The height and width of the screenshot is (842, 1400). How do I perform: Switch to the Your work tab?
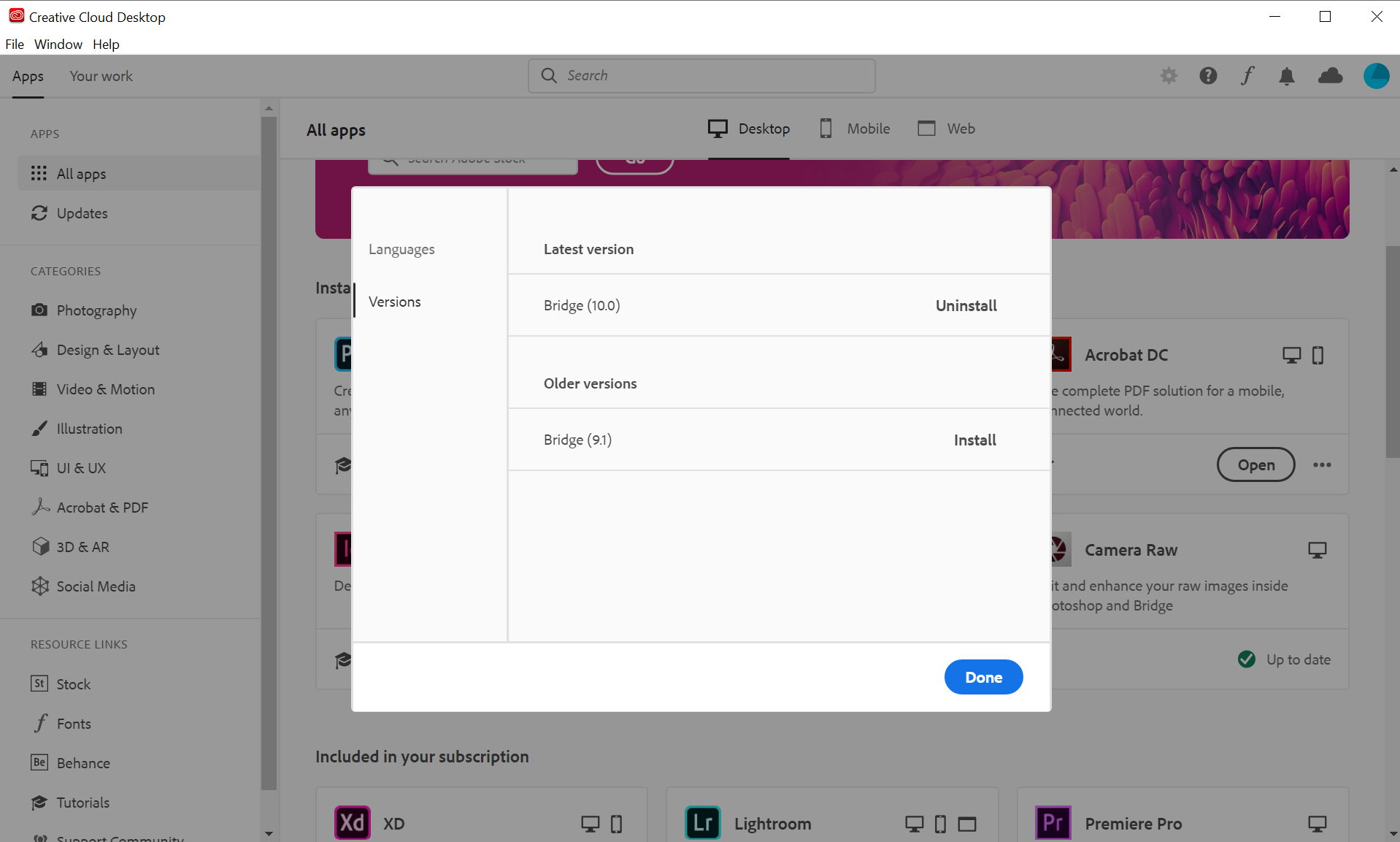pos(101,76)
